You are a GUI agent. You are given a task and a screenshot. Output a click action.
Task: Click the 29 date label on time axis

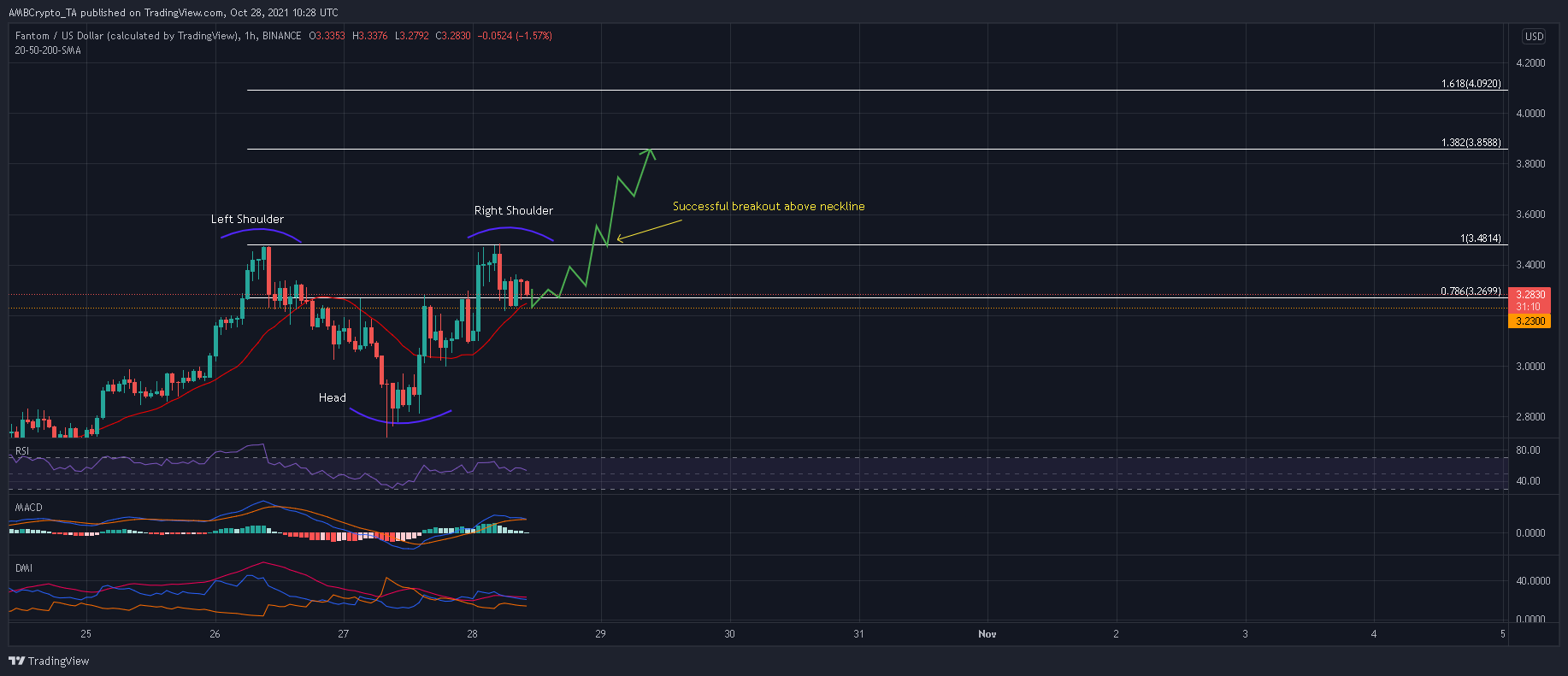[x=601, y=634]
